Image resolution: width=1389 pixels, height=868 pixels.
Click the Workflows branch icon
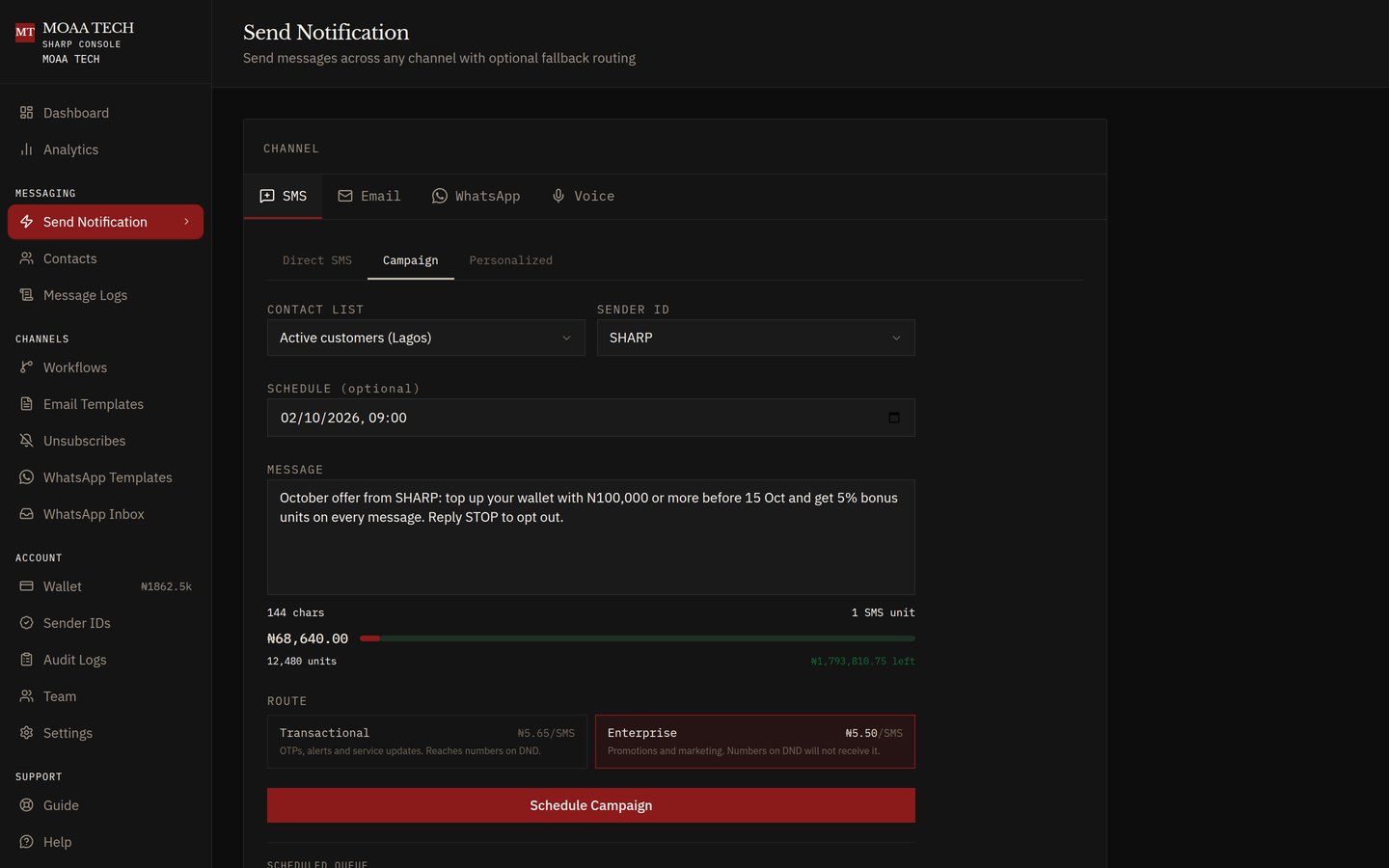pyautogui.click(x=26, y=367)
